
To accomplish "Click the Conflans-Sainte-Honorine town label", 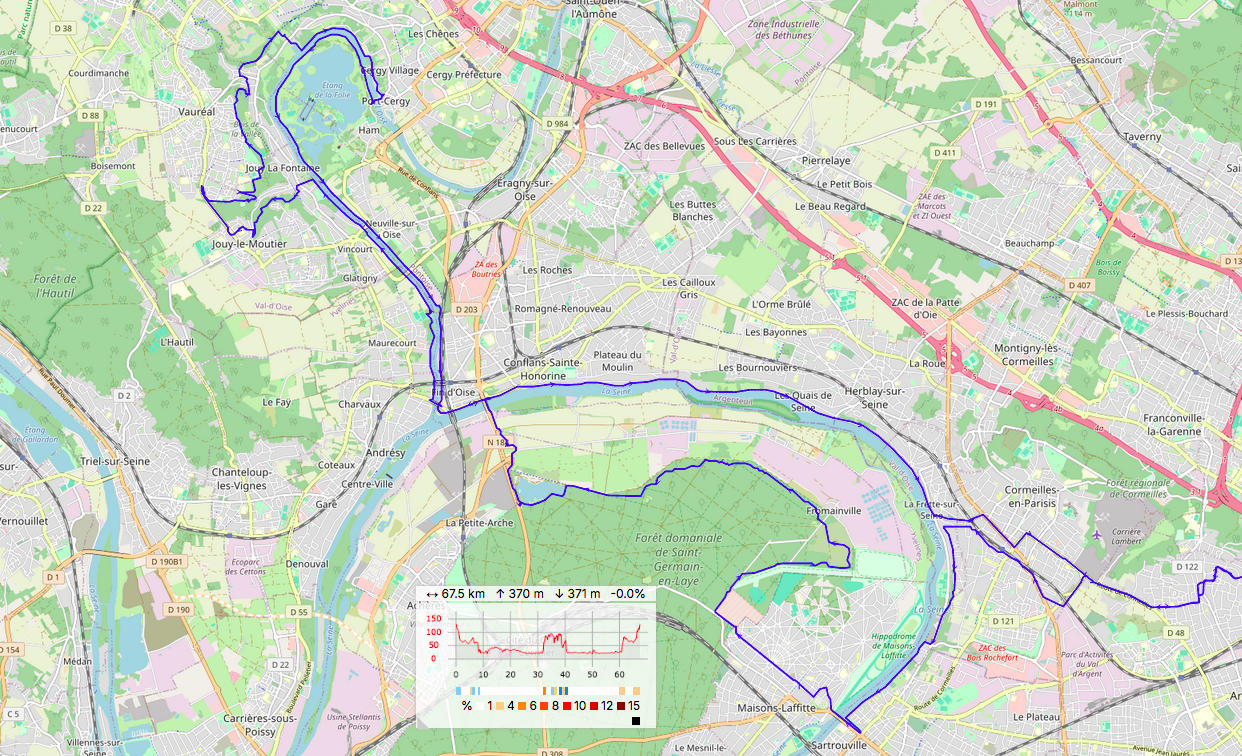I will click(x=534, y=369).
